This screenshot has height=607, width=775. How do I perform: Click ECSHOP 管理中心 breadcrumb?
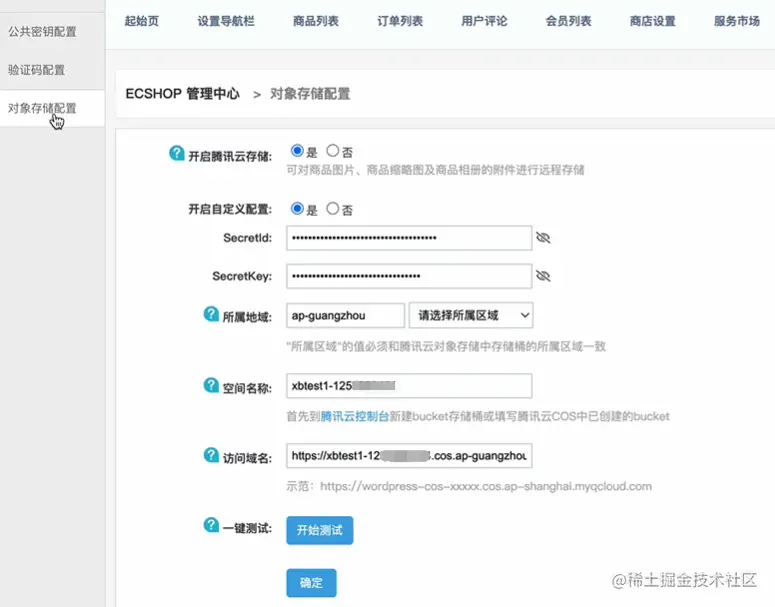pos(182,93)
